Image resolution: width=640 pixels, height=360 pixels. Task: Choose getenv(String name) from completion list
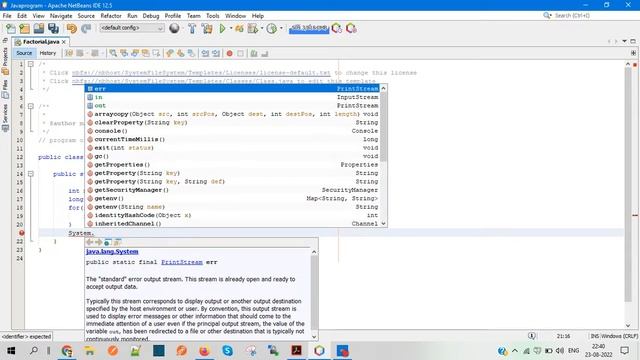233,207
